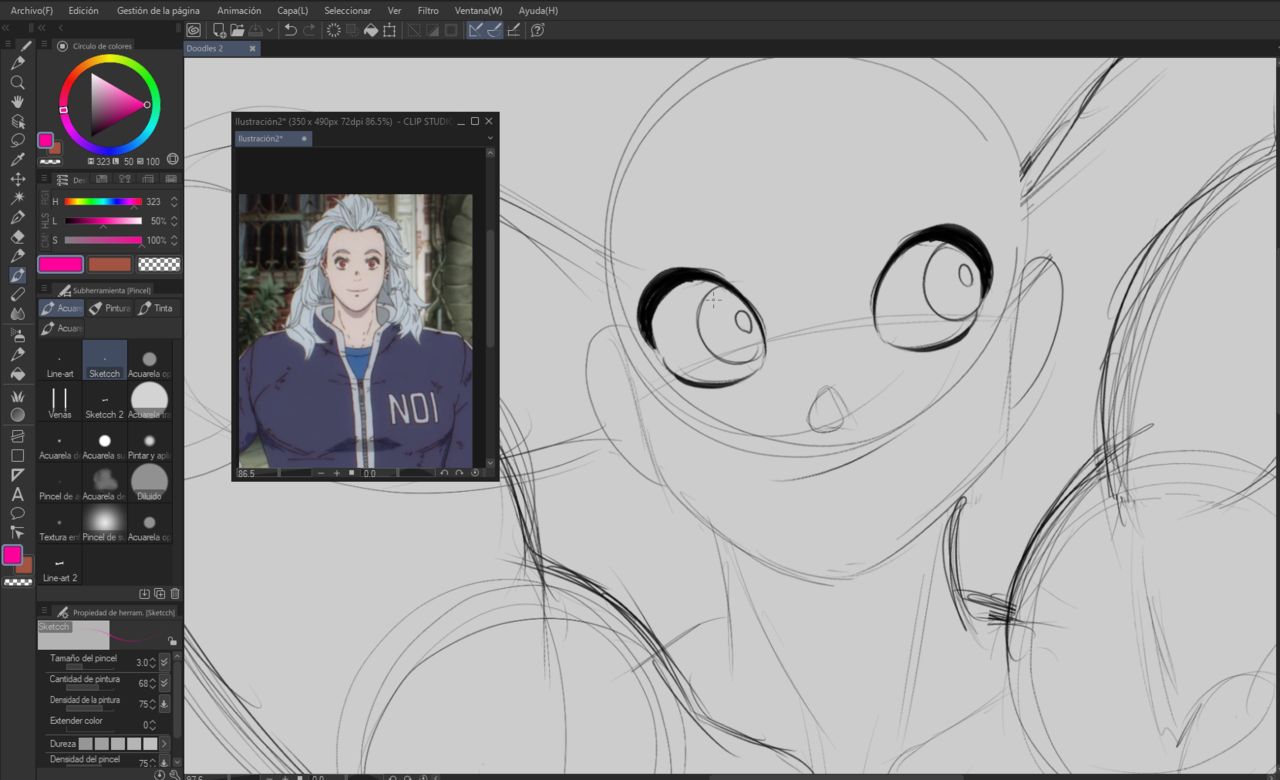Choose the Auto select magic wand tool

(x=17, y=198)
